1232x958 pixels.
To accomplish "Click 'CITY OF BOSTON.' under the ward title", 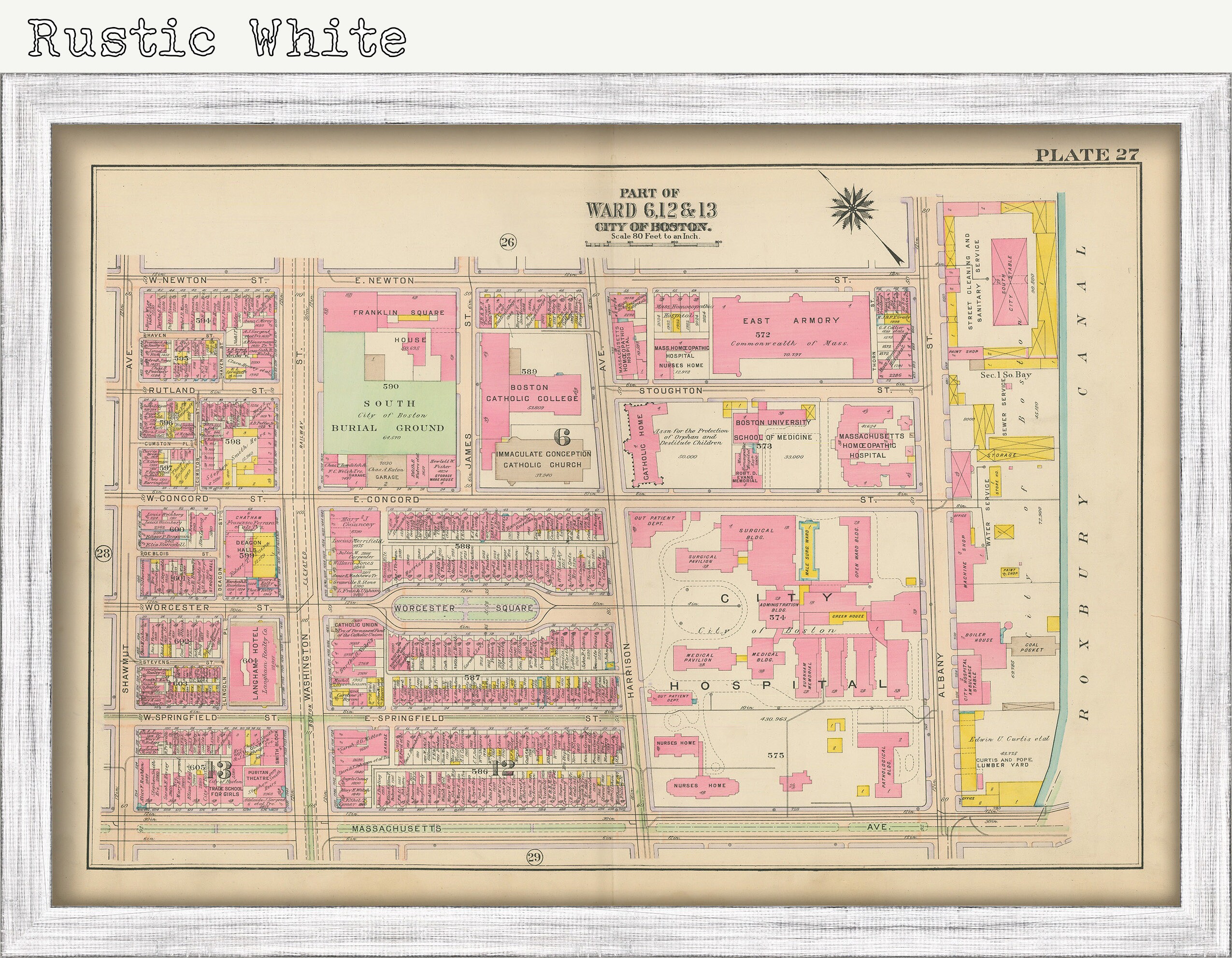I will tap(653, 227).
